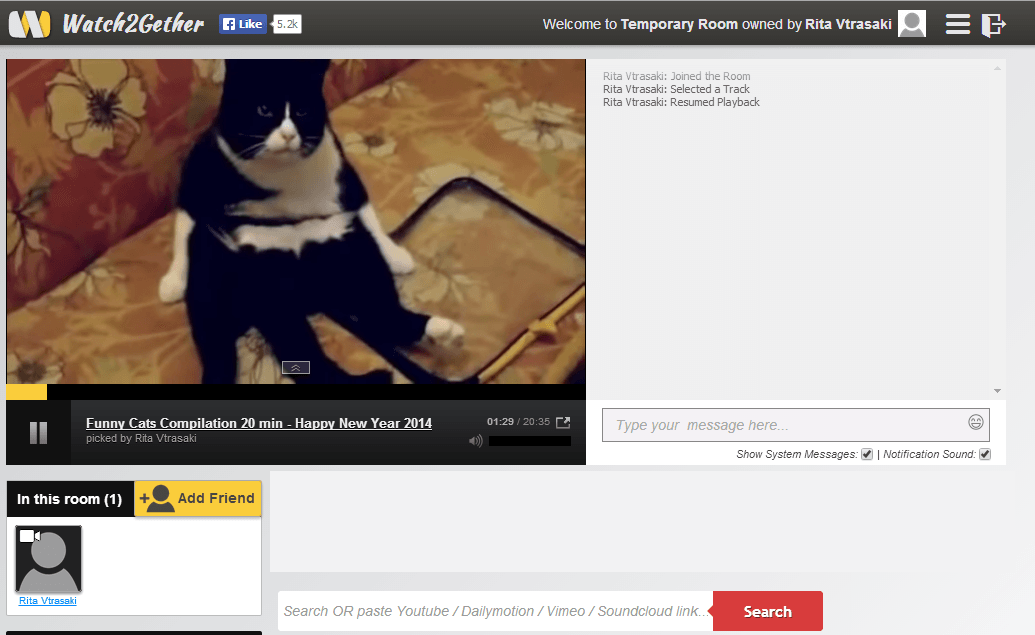Click the Add Friend button

coord(198,498)
